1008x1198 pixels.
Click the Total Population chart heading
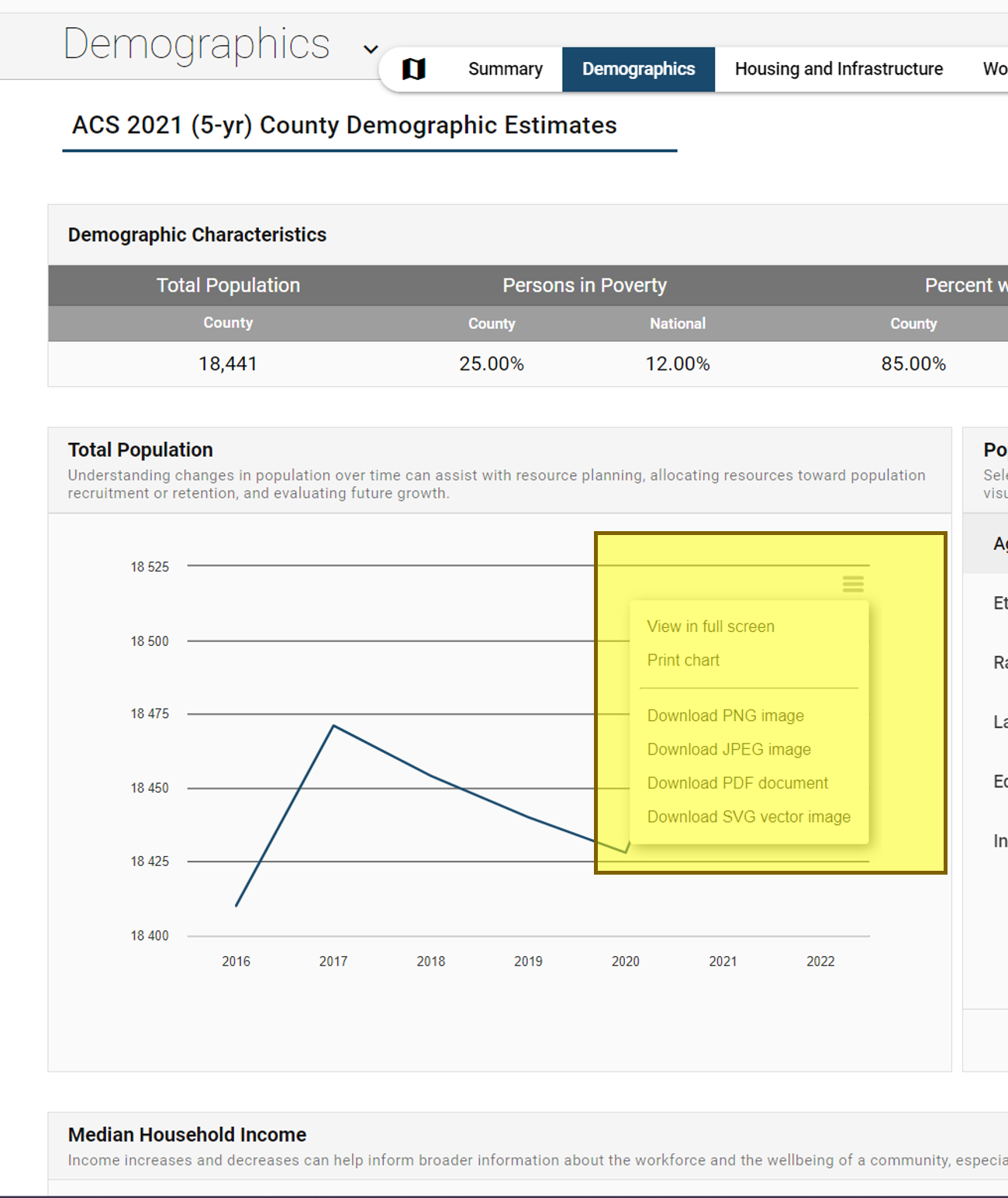click(x=140, y=450)
